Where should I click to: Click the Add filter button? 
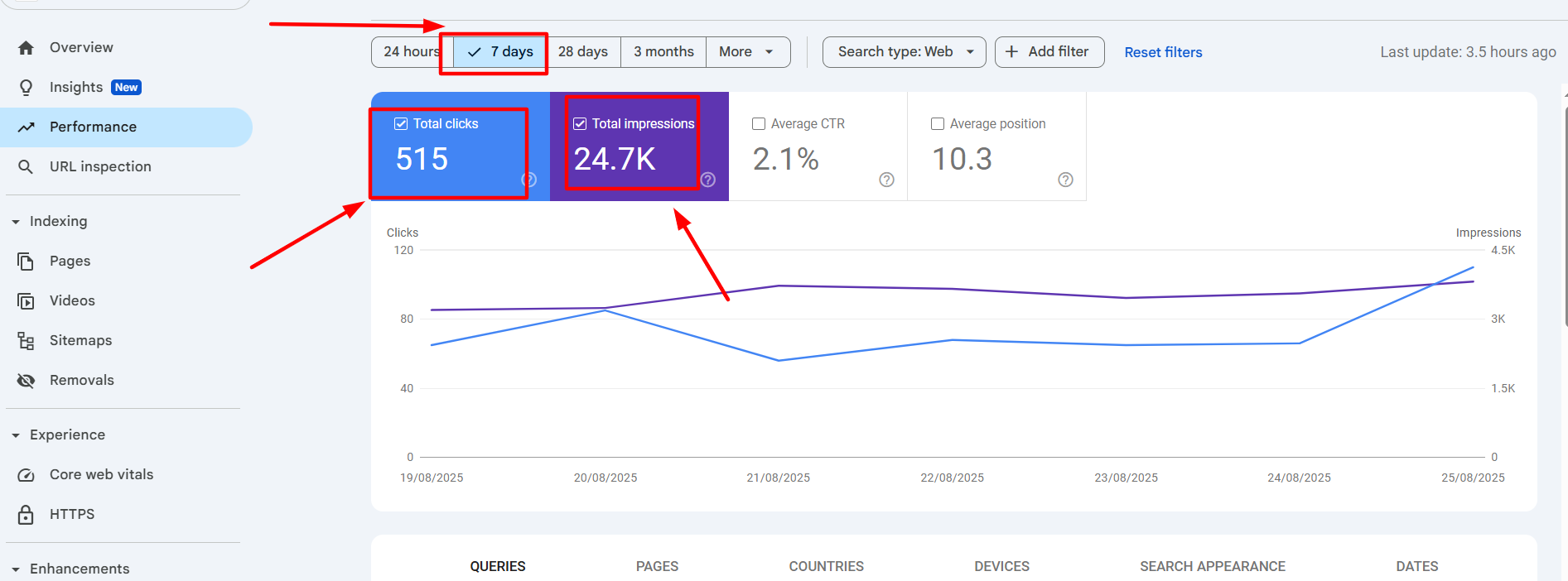(x=1049, y=52)
